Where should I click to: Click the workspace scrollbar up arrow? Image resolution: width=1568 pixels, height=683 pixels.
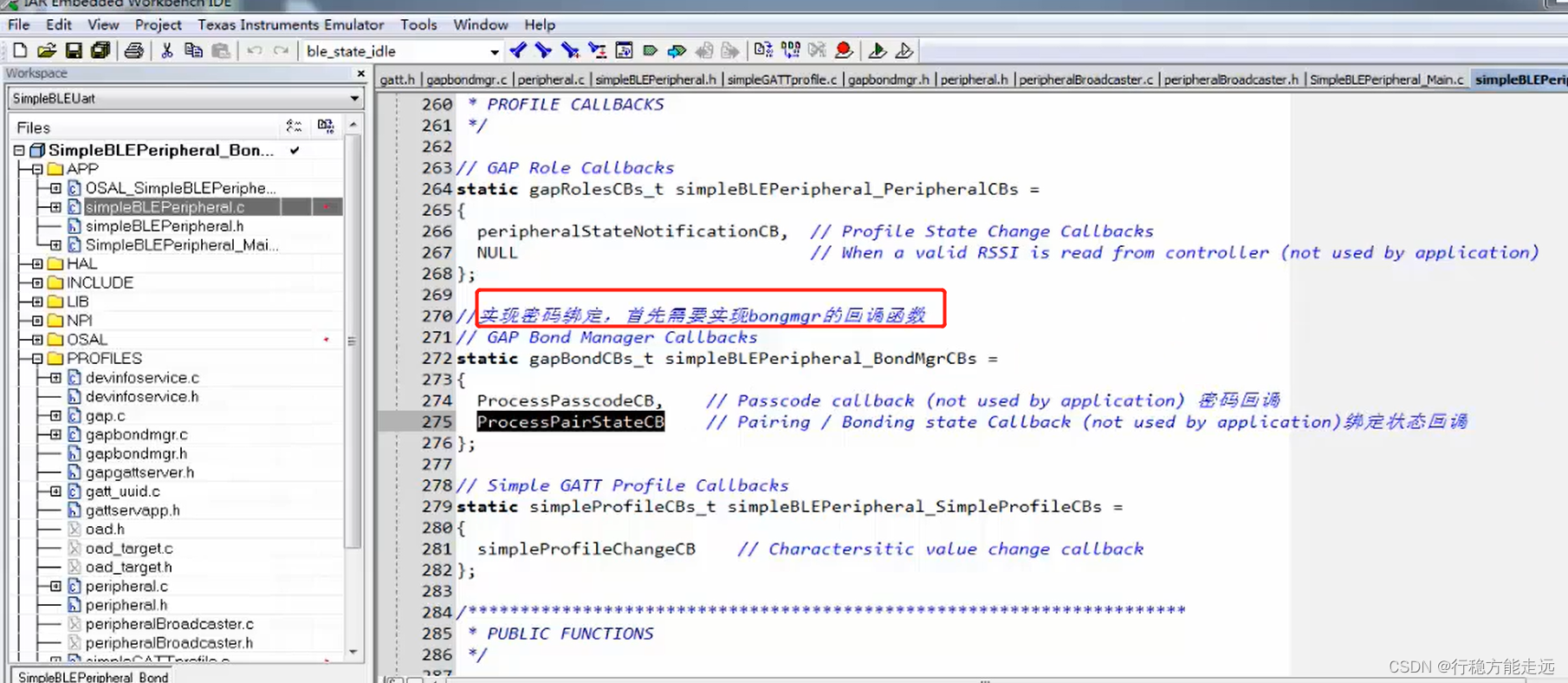pos(353,125)
